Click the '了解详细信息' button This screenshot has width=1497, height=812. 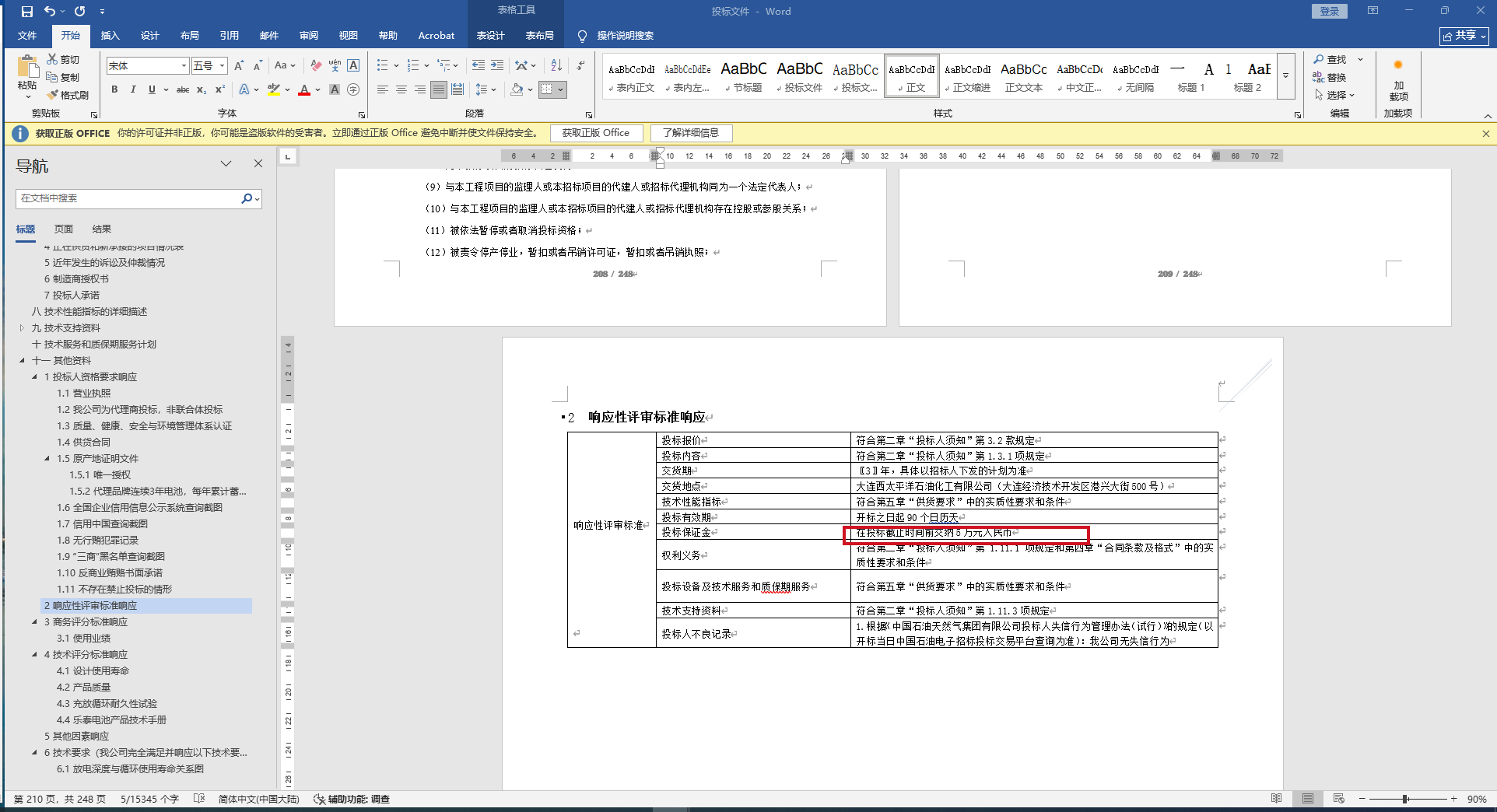(691, 133)
